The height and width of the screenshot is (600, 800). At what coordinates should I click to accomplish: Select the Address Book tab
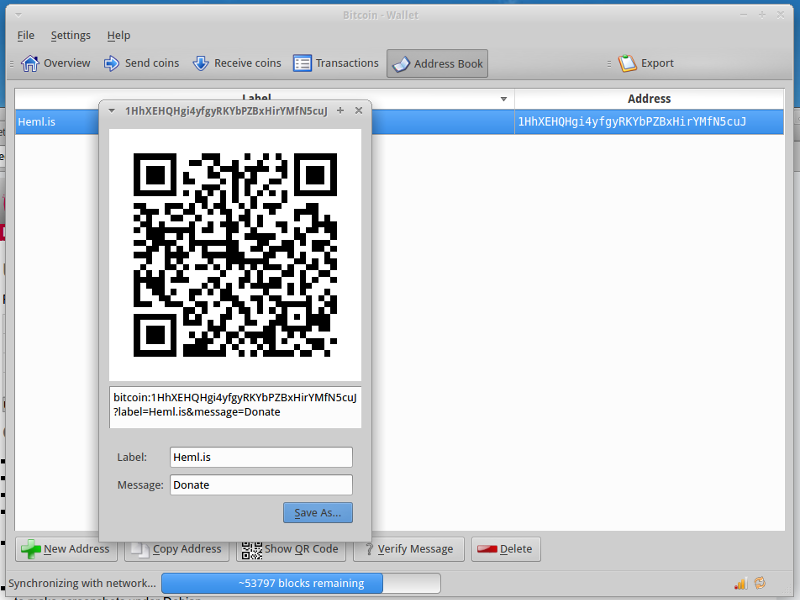[437, 64]
